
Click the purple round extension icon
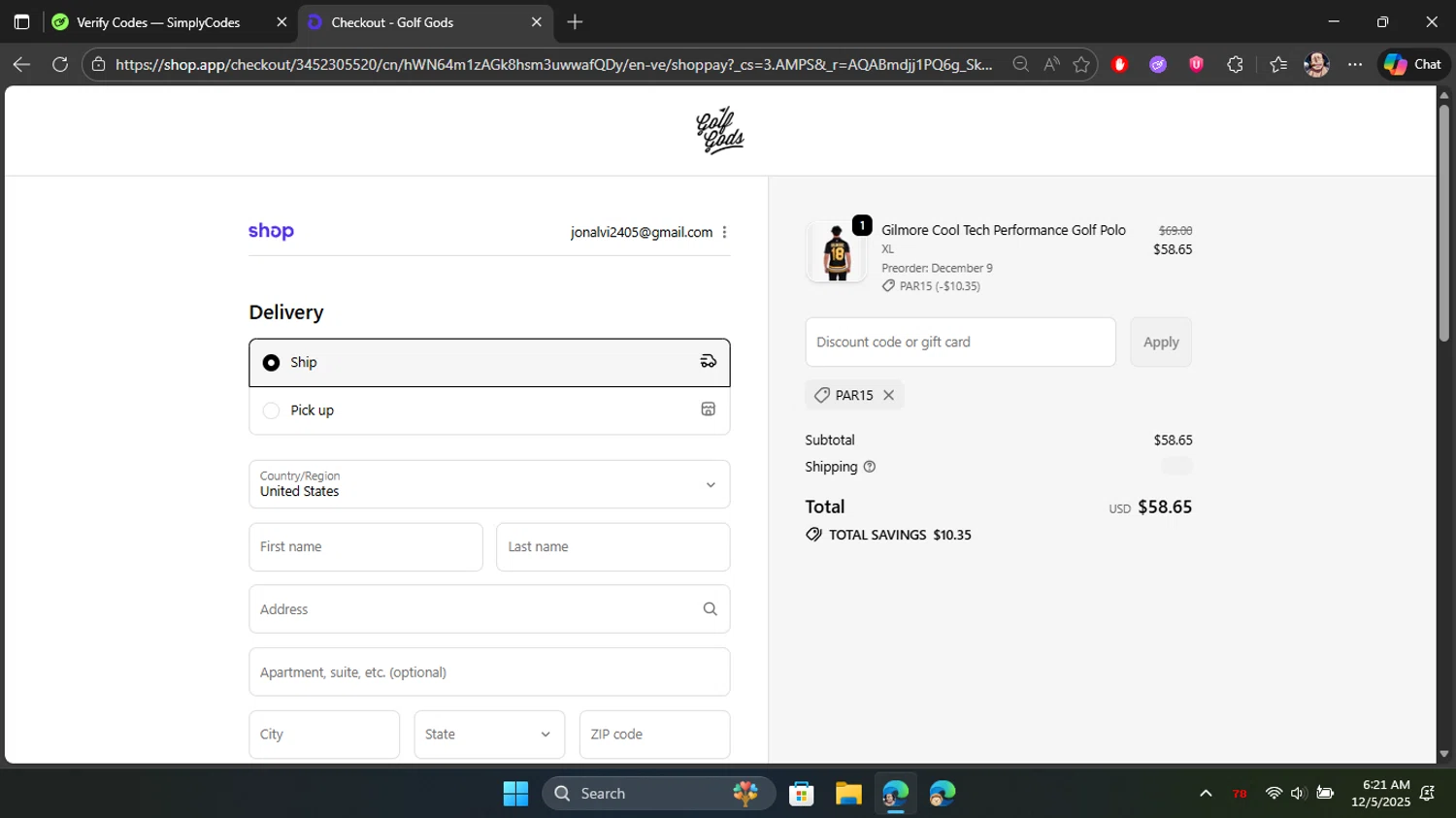tap(1158, 64)
